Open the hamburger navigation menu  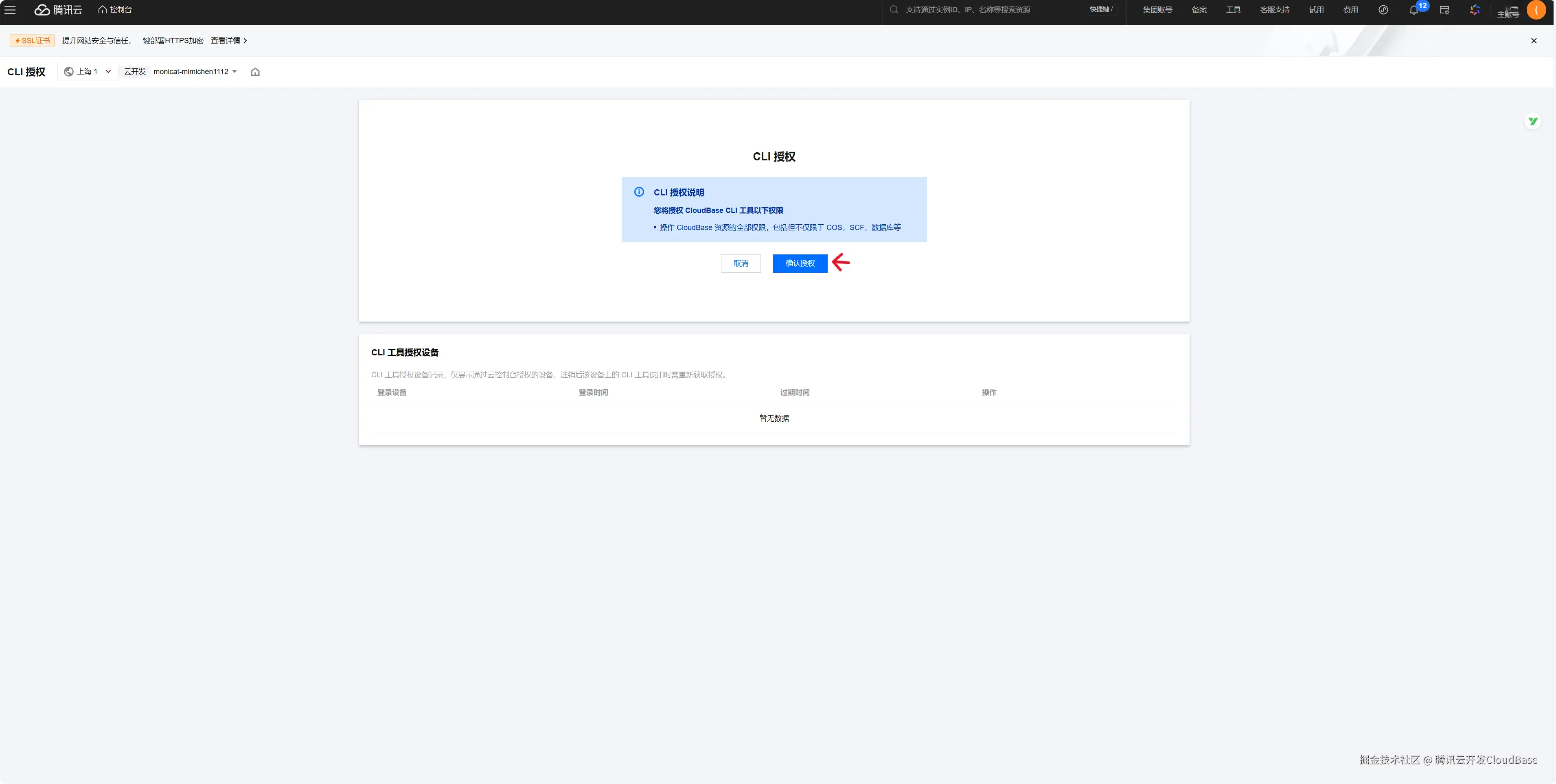tap(10, 10)
